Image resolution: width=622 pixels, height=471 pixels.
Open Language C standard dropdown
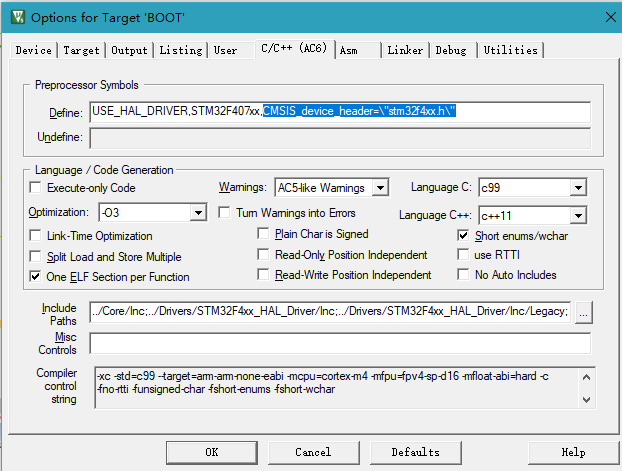click(577, 188)
